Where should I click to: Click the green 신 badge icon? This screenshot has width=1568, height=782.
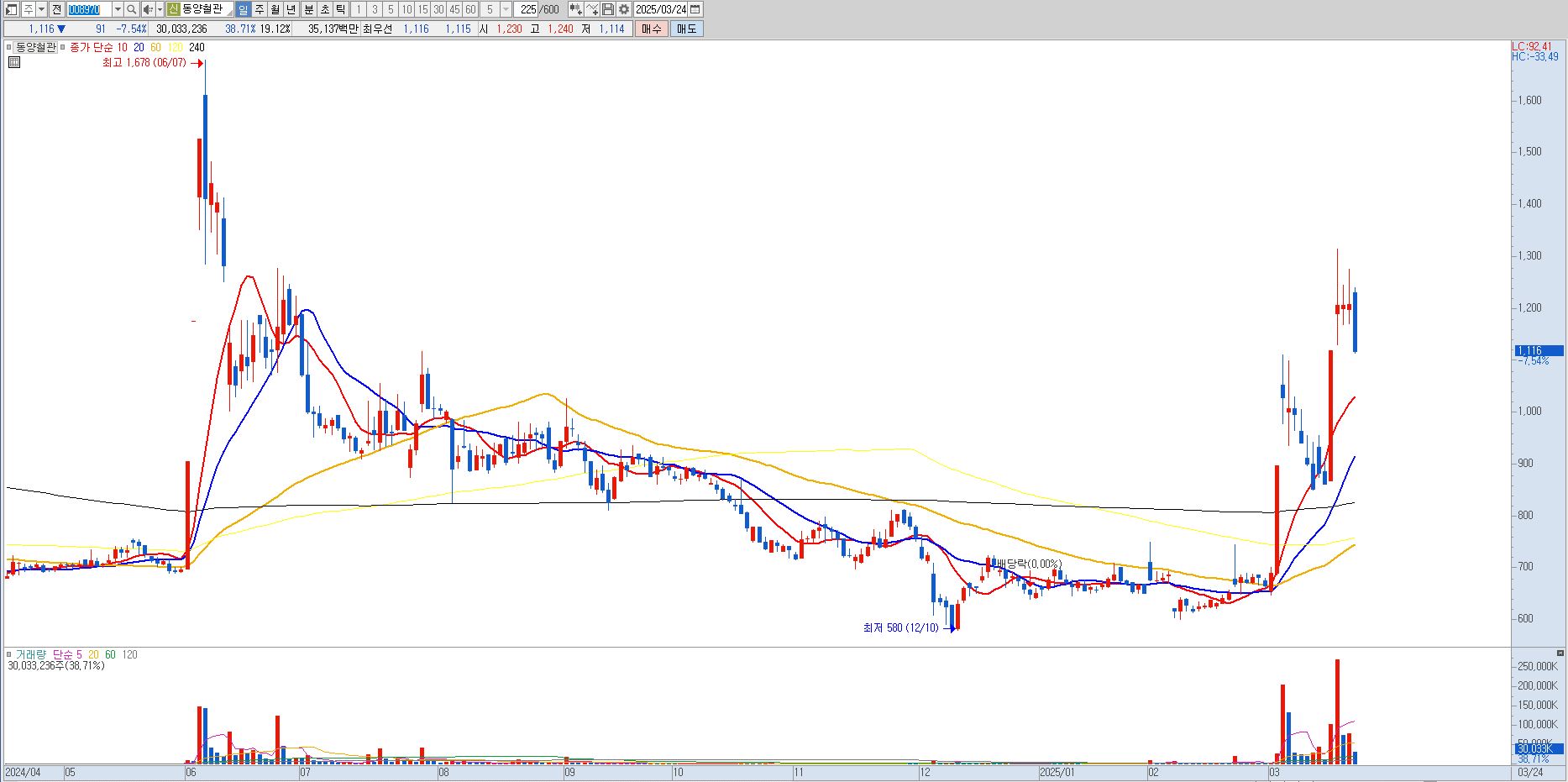pos(173,9)
